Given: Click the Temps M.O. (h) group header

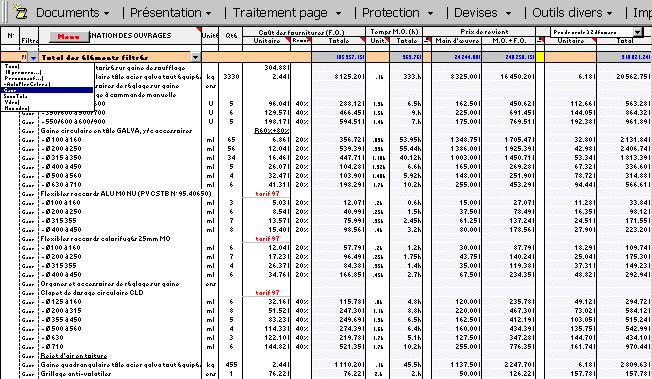Looking at the screenshot, I should click(394, 32).
